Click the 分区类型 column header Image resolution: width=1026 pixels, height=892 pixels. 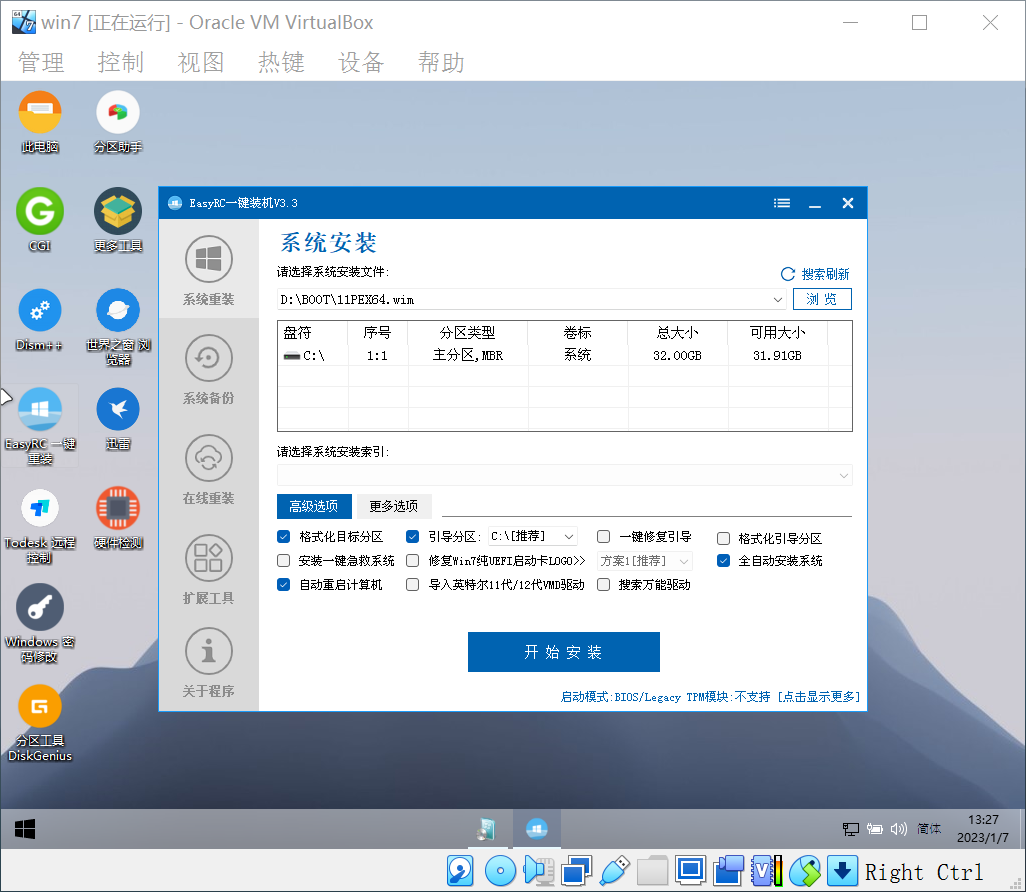coord(467,332)
